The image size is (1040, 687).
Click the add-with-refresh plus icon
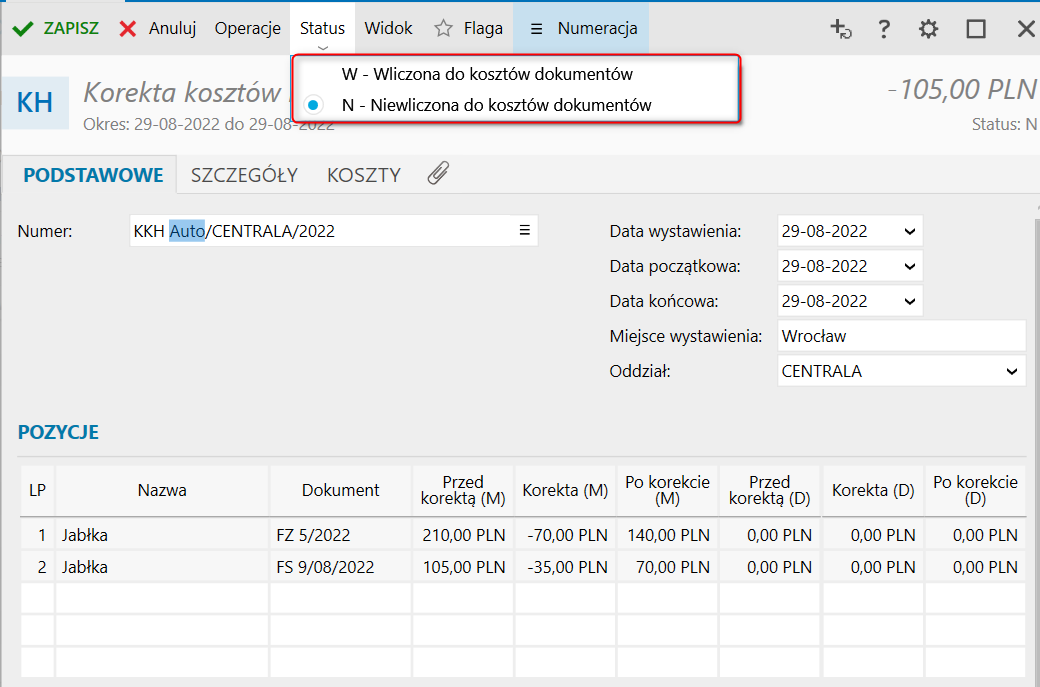point(840,29)
